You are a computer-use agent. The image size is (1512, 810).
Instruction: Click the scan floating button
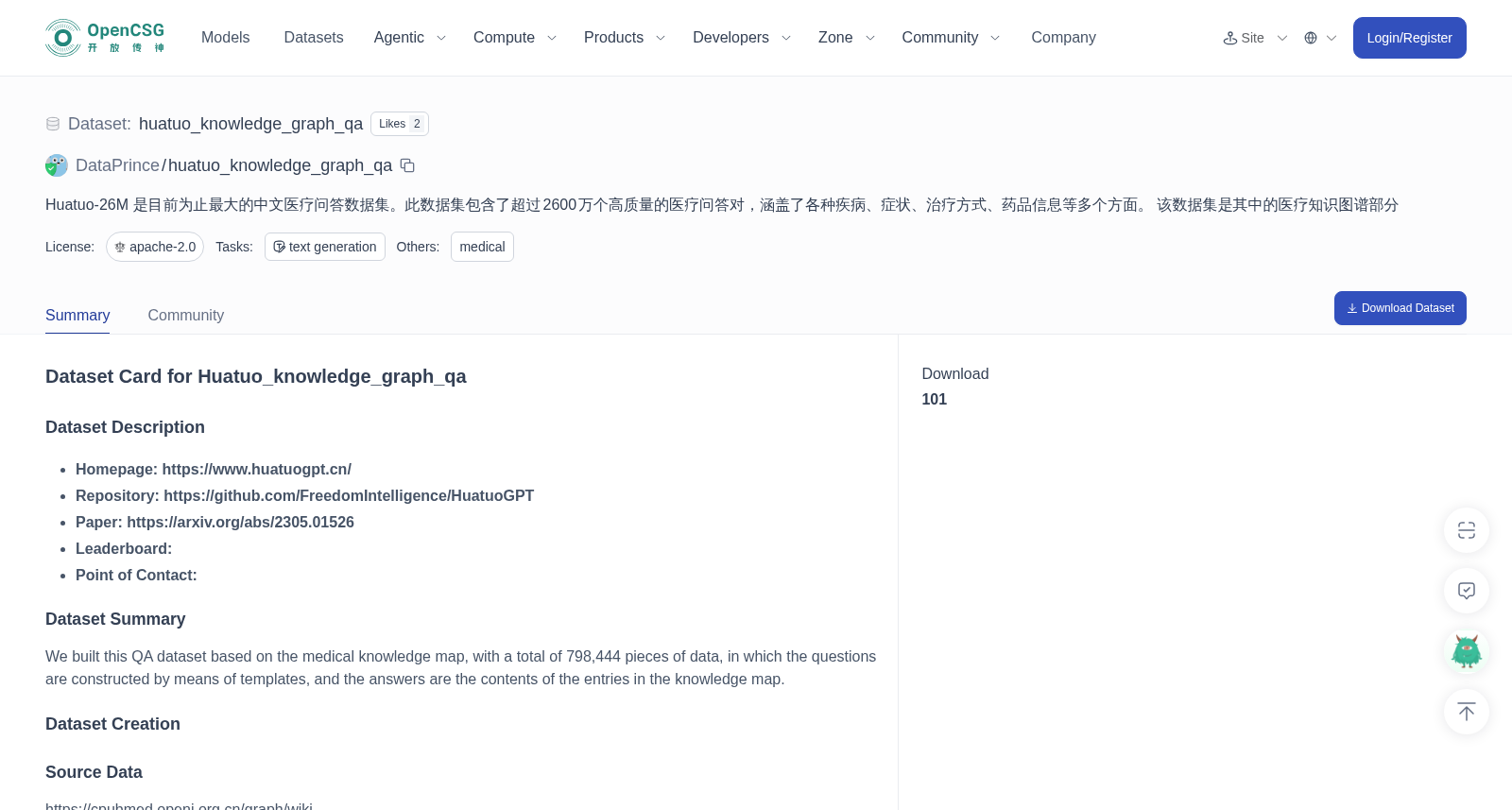click(1467, 530)
